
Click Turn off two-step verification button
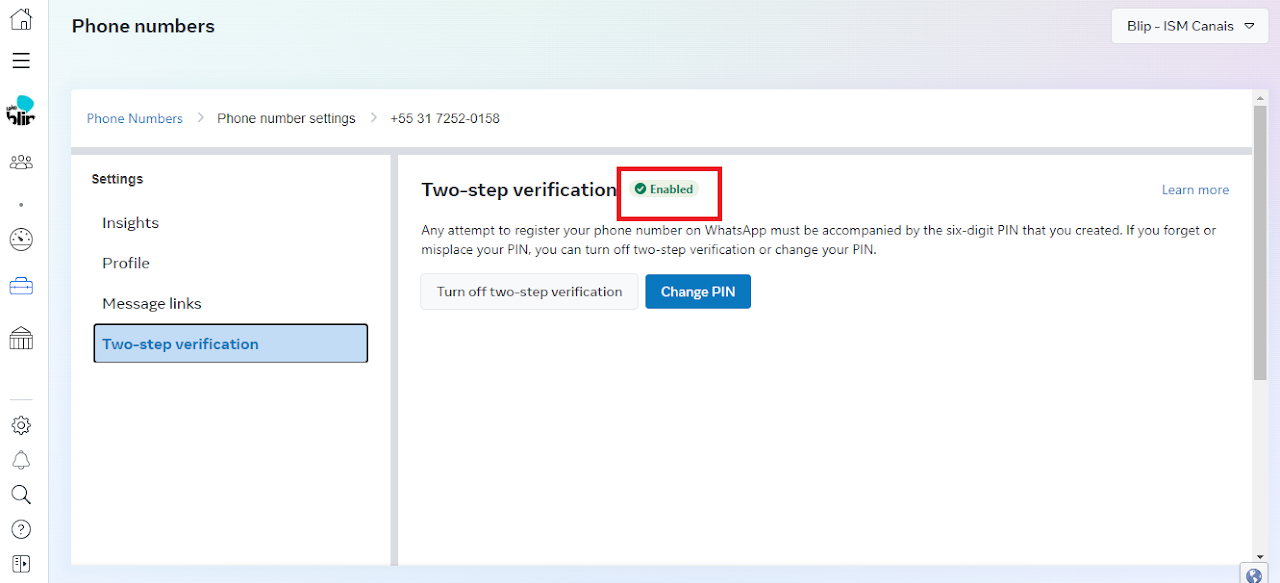click(529, 292)
